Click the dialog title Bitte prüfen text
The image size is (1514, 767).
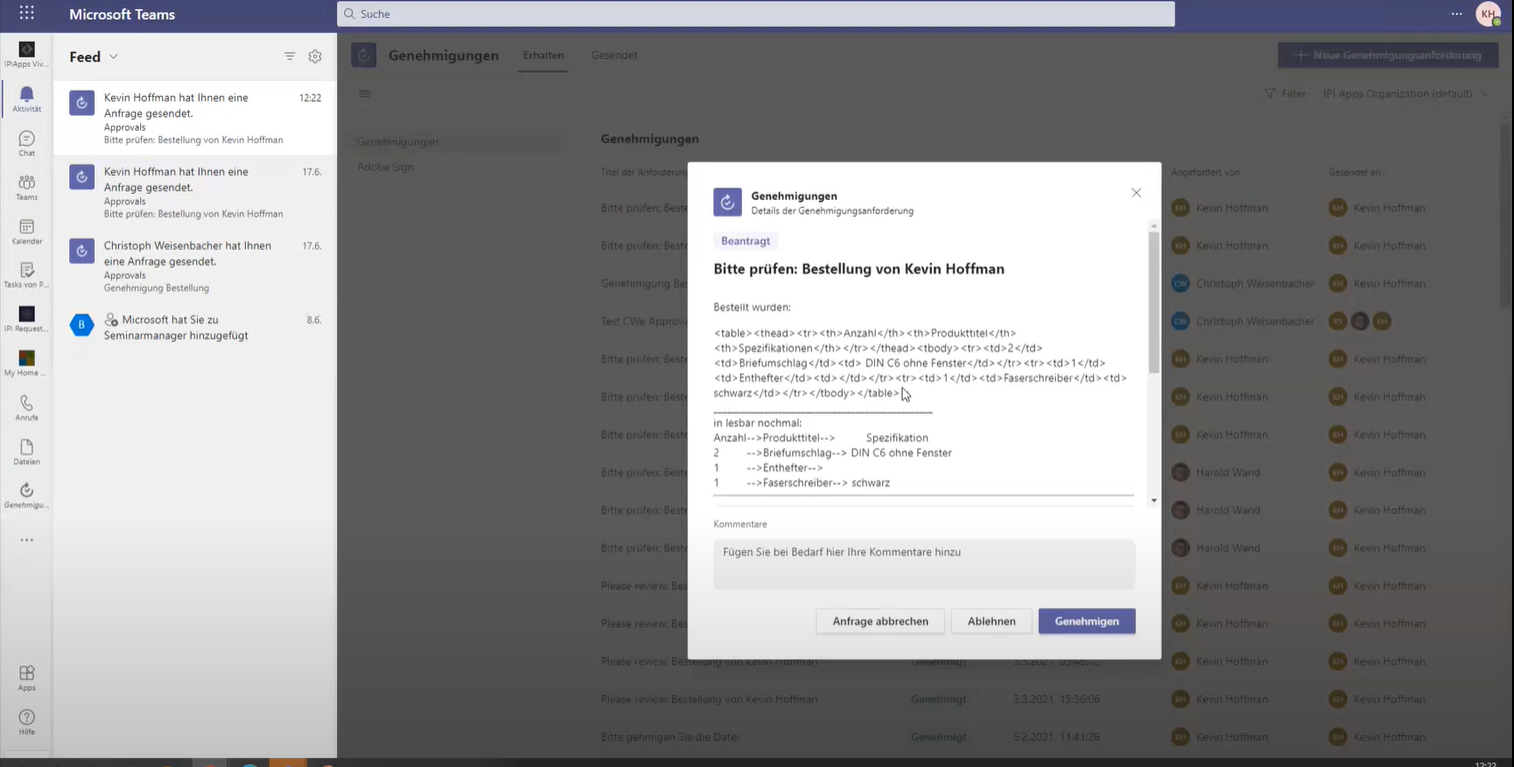858,269
